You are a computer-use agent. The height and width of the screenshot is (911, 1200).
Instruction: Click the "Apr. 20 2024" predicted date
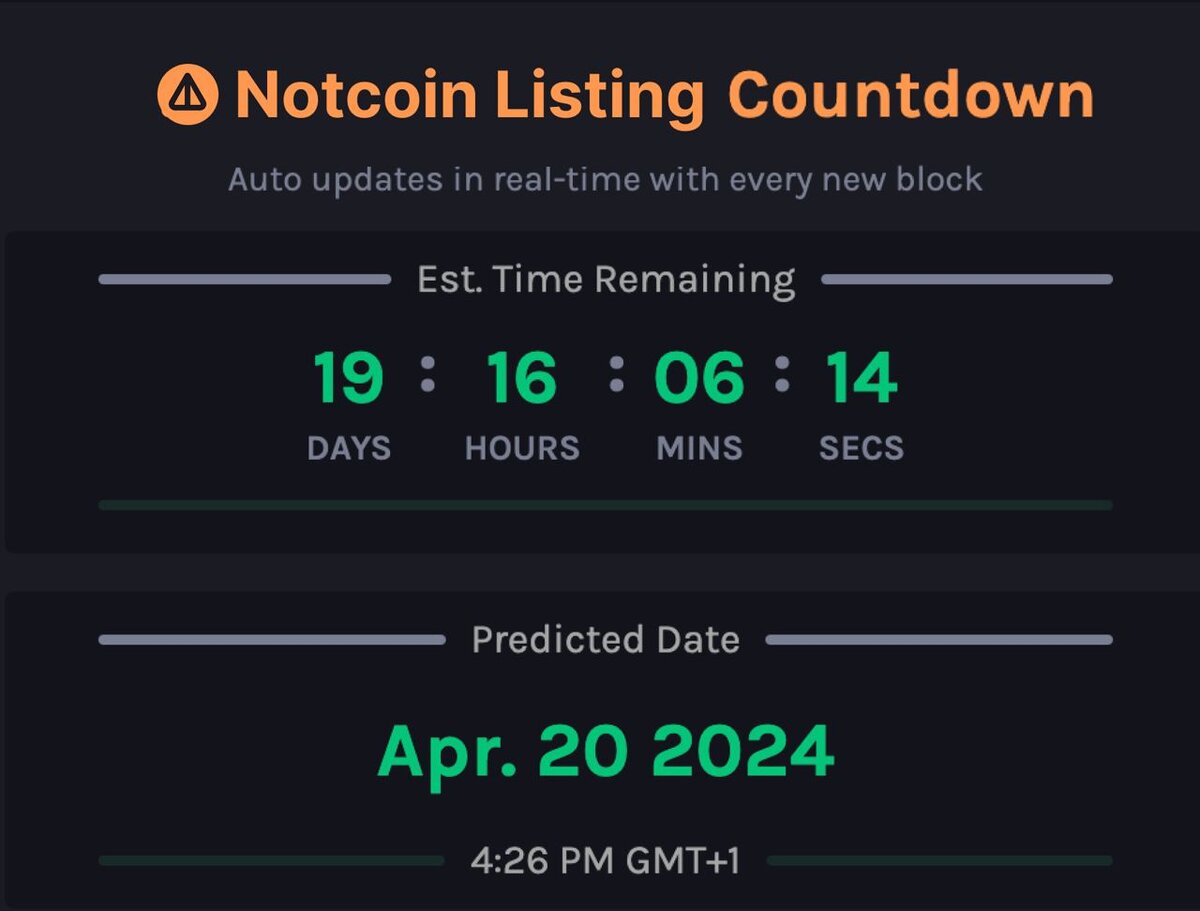(606, 751)
